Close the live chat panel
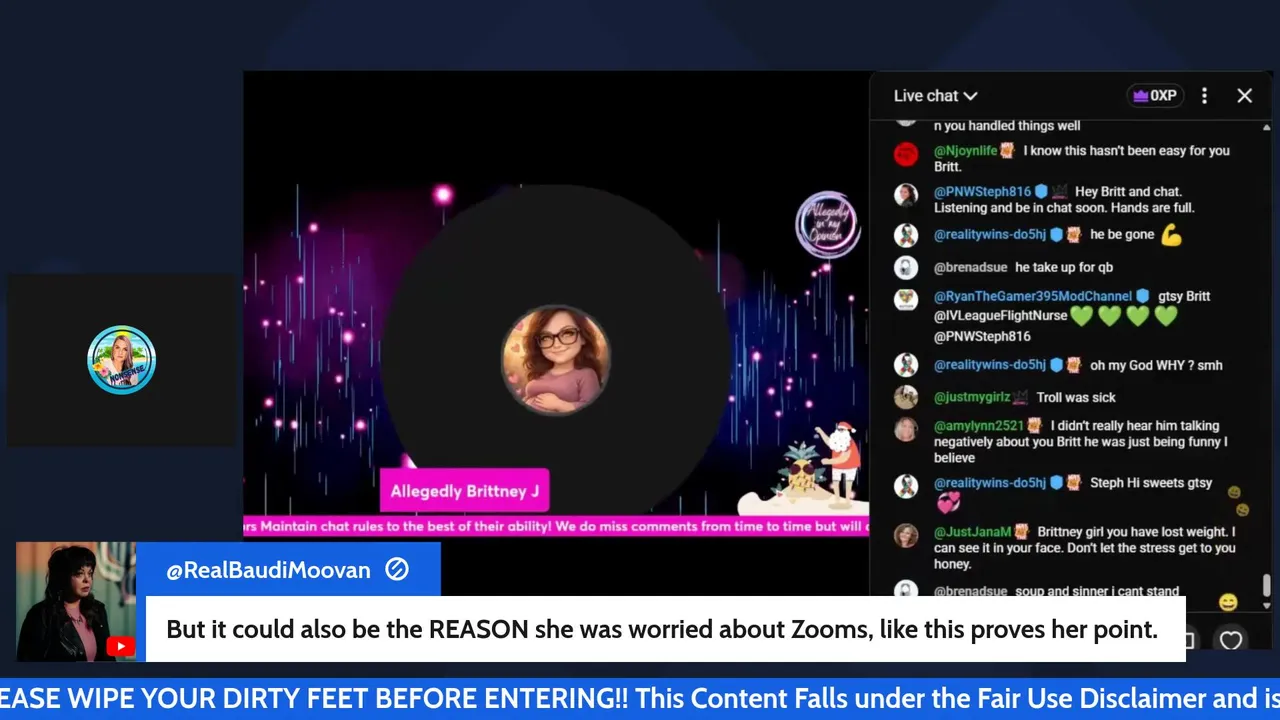1280x720 pixels. pyautogui.click(x=1244, y=96)
